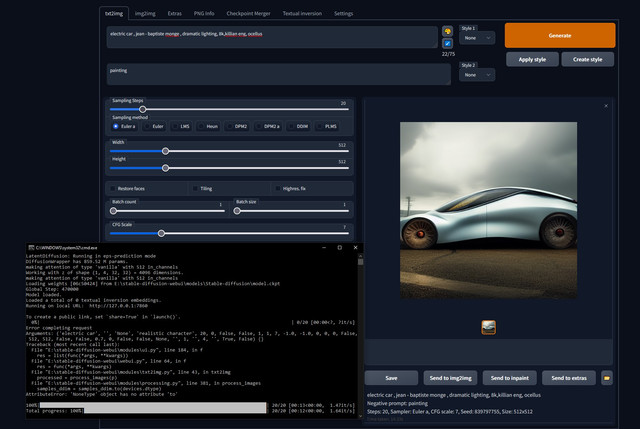Click the Save button under the image
The image size is (640, 429).
pos(391,378)
